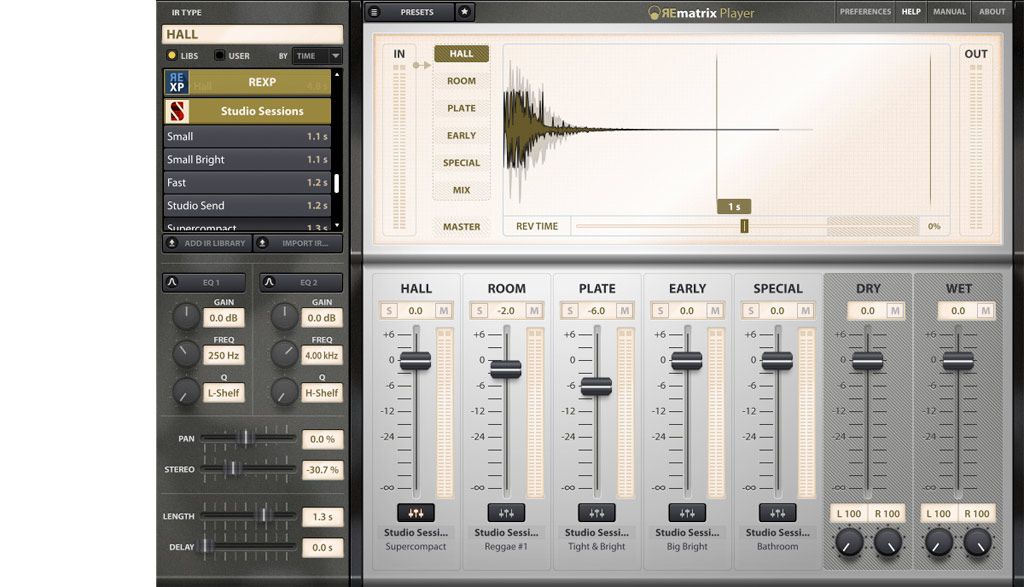Click ADD IR LIBRARY button
This screenshot has width=1024, height=587.
(207, 243)
